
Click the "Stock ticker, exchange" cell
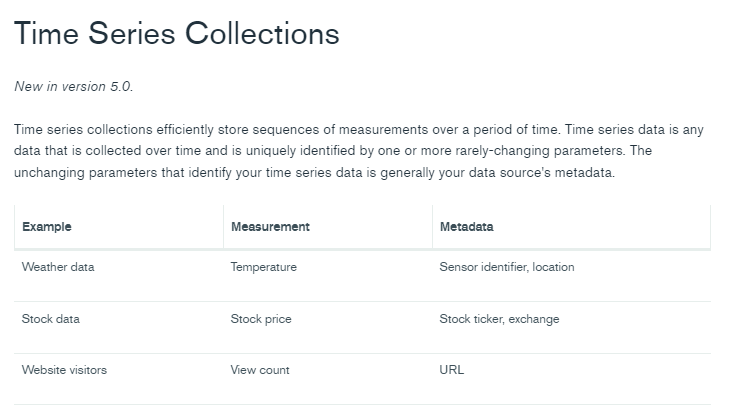[499, 319]
